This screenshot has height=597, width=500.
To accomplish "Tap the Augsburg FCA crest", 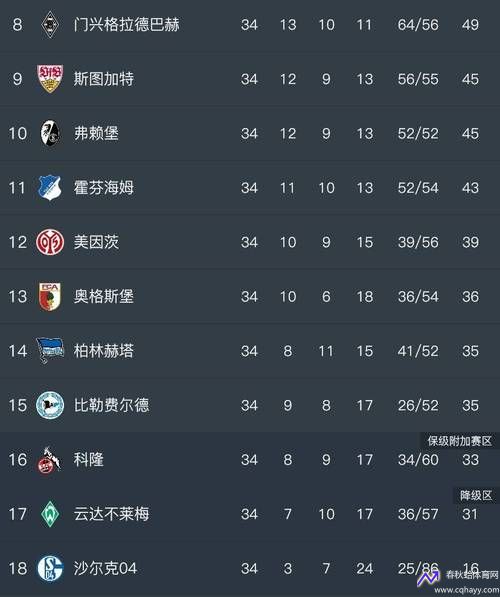I will click(x=50, y=297).
